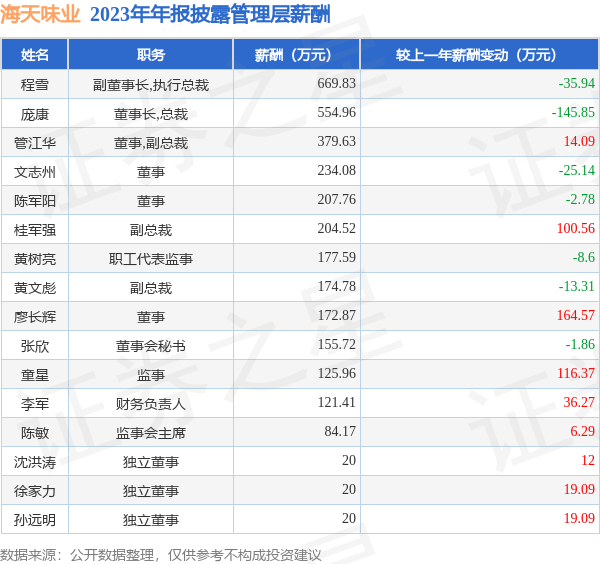
Task: Select the name 桂军强
Action: coord(35,230)
